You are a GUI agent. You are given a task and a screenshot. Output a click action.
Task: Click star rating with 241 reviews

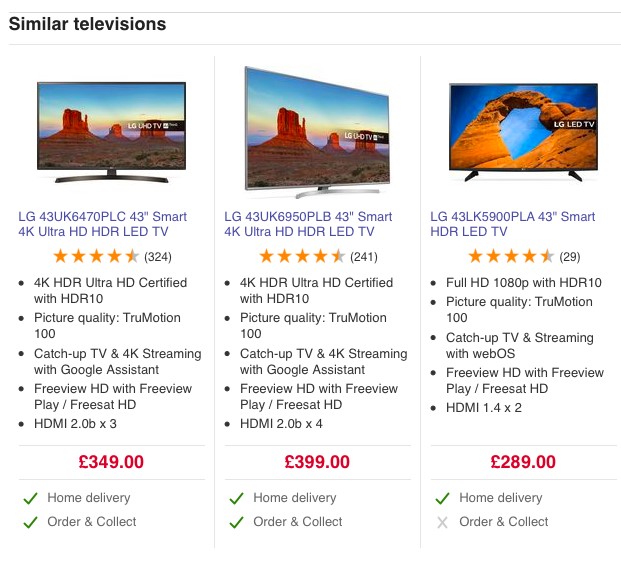click(x=302, y=256)
